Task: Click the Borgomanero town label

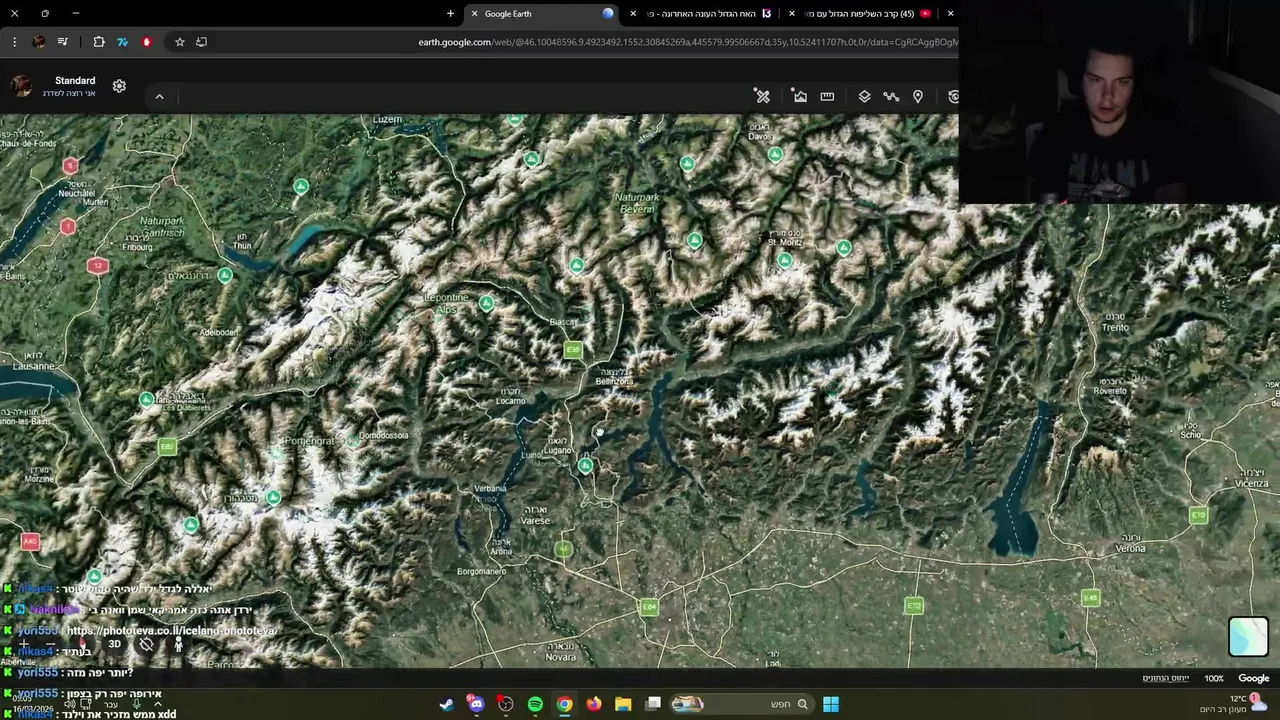Action: [481, 571]
